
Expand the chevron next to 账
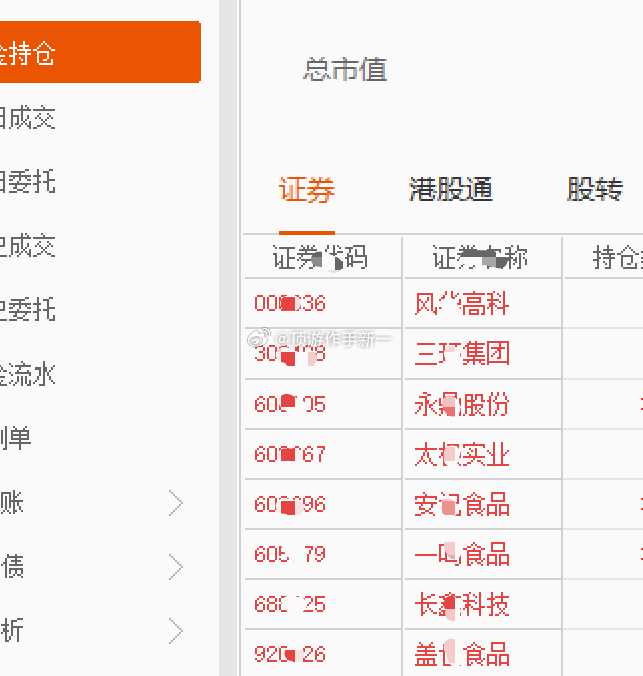[176, 503]
